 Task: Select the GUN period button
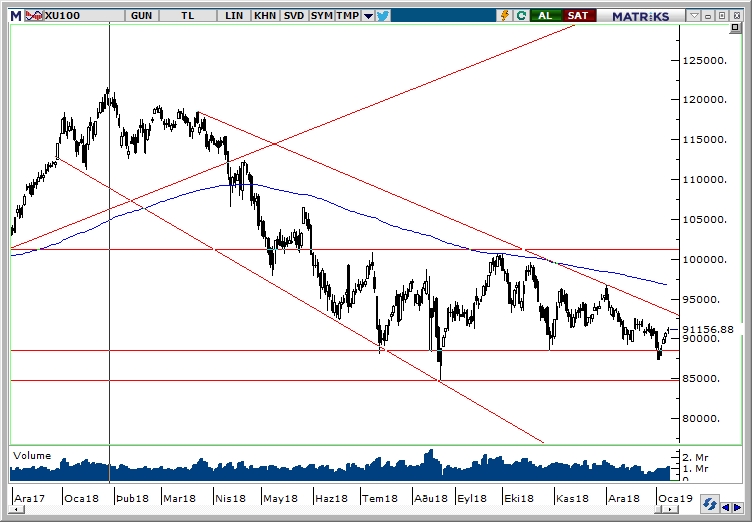141,16
